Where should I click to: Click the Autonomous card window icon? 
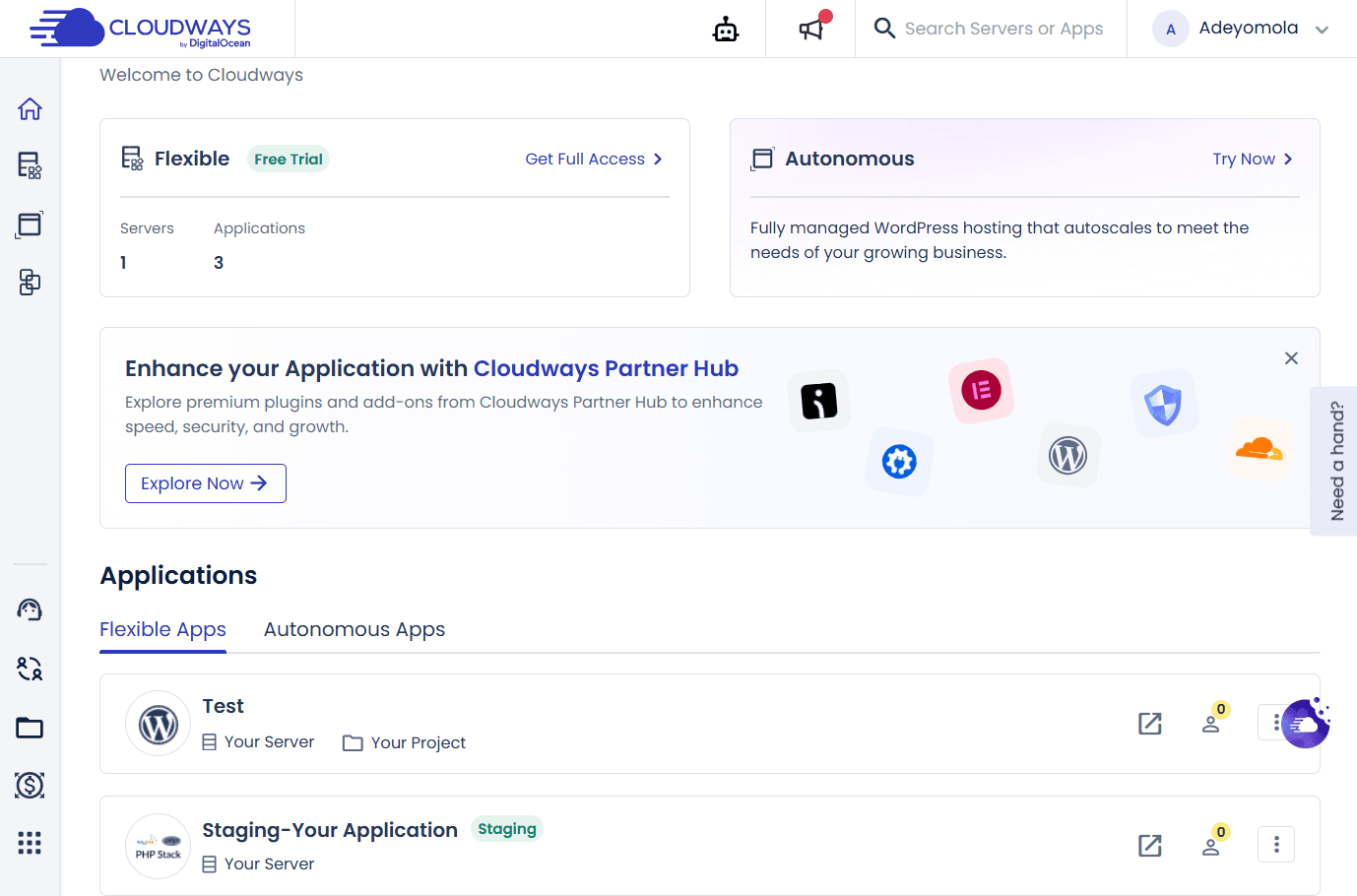click(762, 159)
